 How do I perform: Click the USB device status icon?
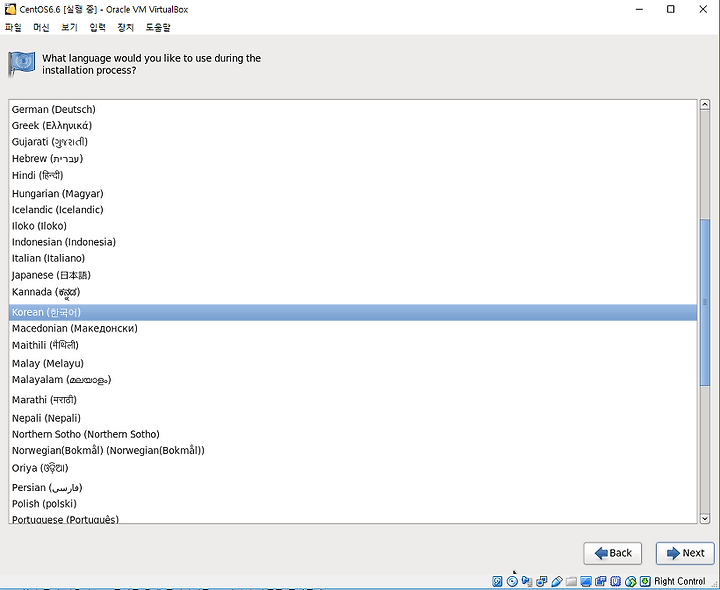(557, 581)
